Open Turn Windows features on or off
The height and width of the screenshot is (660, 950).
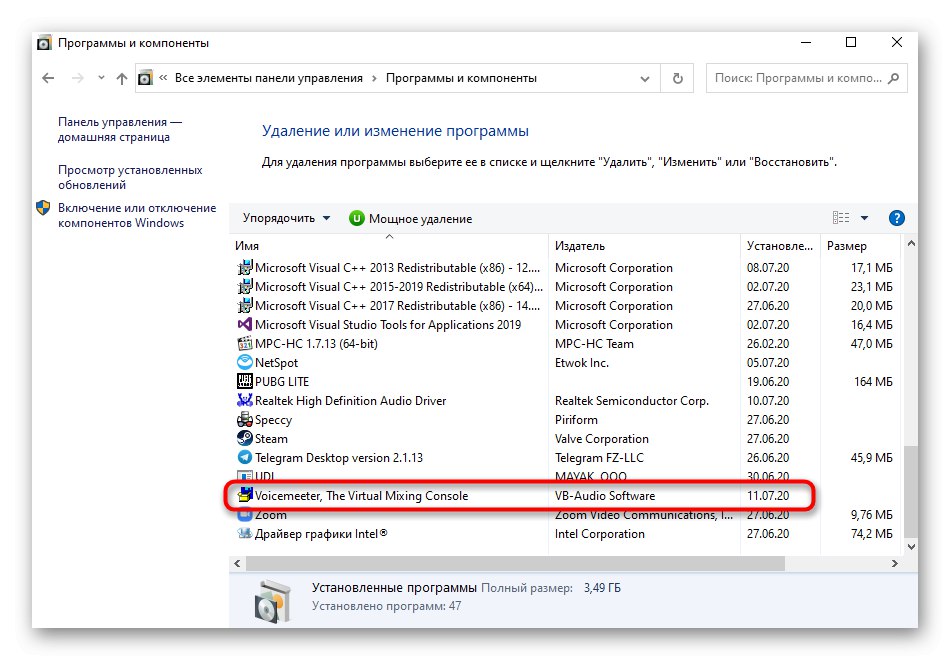pos(137,215)
